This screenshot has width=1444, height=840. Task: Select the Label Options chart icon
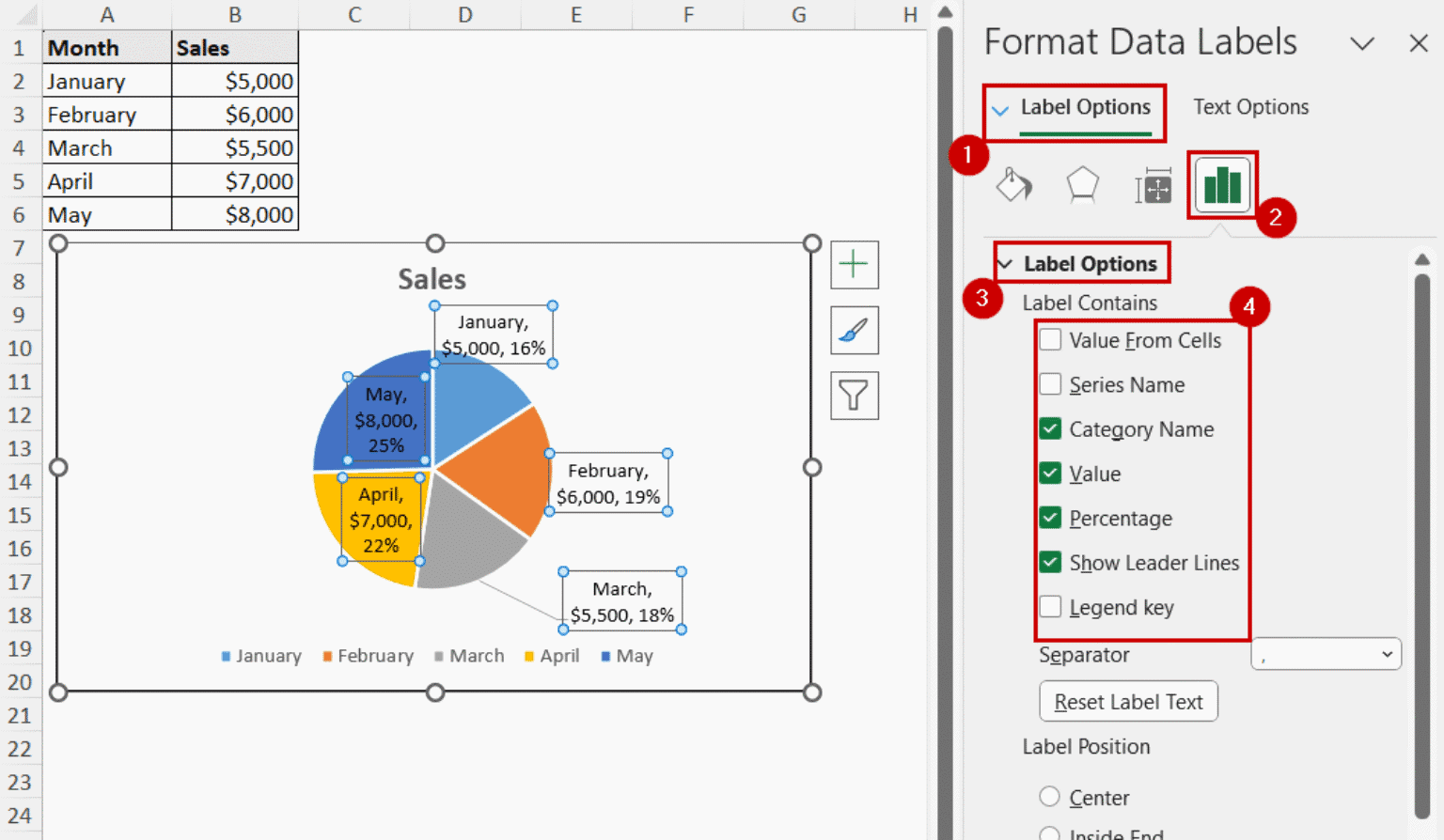1221,184
